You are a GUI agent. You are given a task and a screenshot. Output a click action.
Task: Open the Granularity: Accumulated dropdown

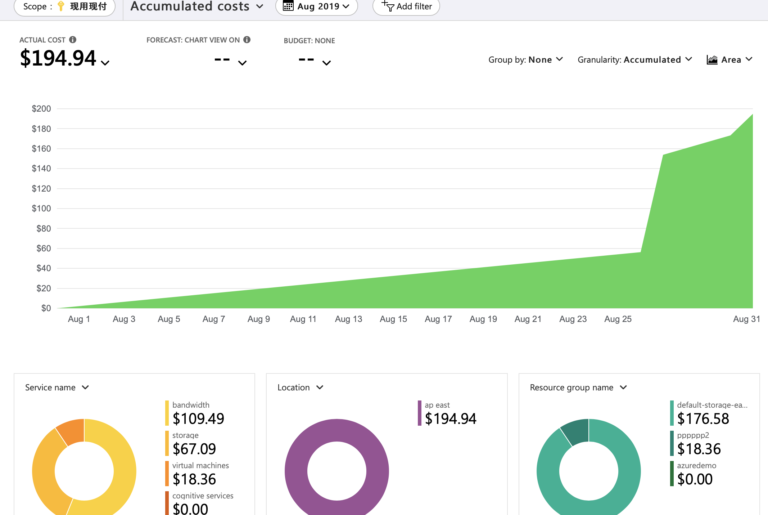coord(635,60)
